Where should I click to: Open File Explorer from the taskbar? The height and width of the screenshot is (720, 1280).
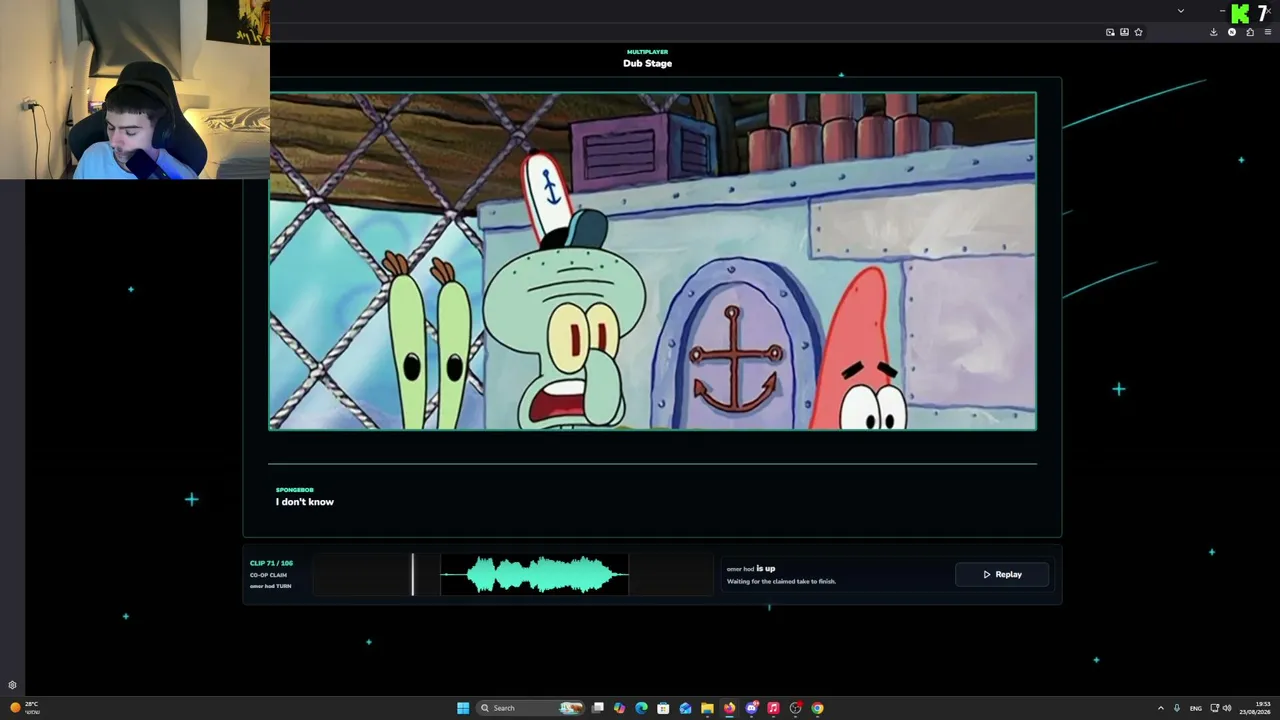pyautogui.click(x=707, y=708)
